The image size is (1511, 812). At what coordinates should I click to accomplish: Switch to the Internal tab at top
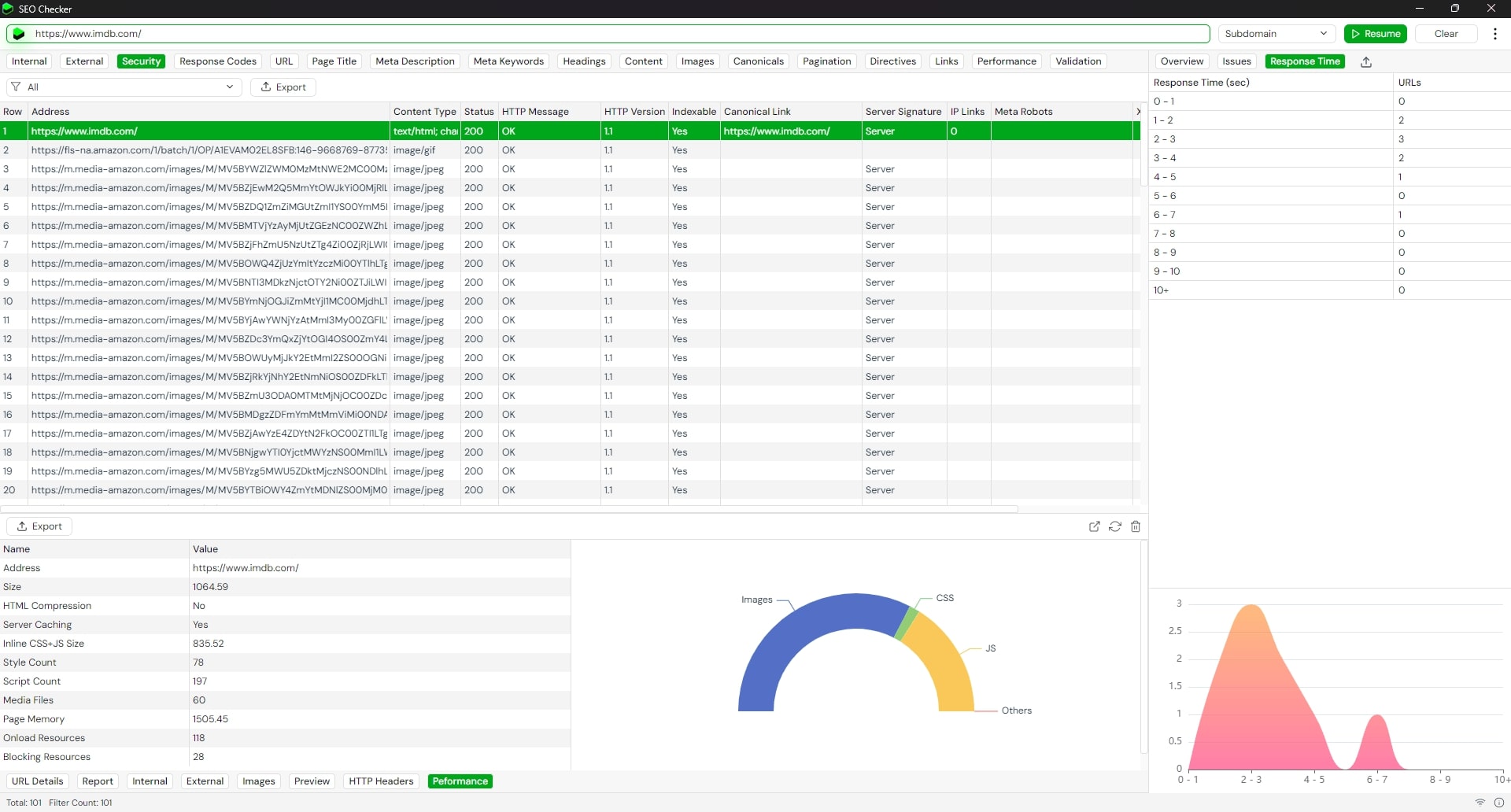tap(29, 61)
